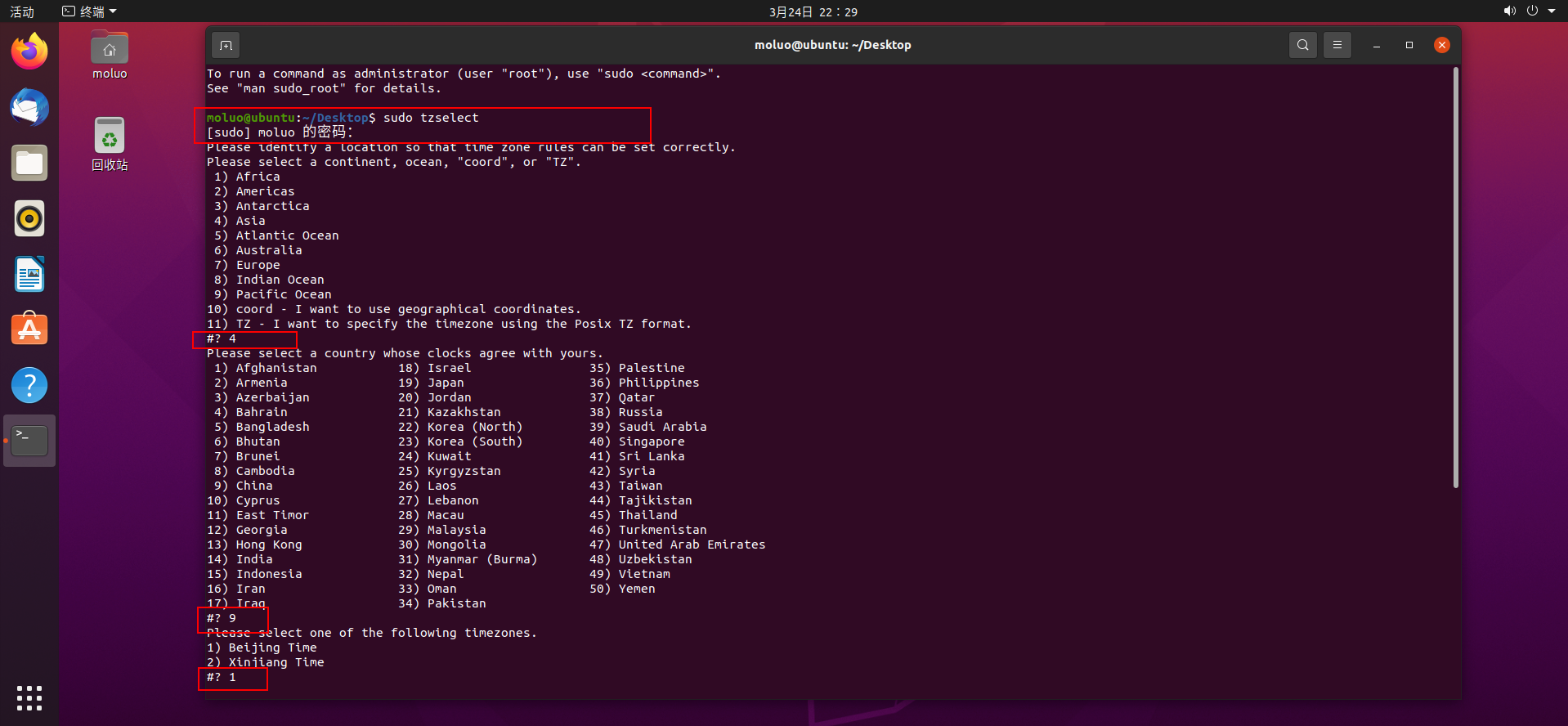Open the 活动 activities overview
Screen dimensions: 1568x726
(22, 11)
